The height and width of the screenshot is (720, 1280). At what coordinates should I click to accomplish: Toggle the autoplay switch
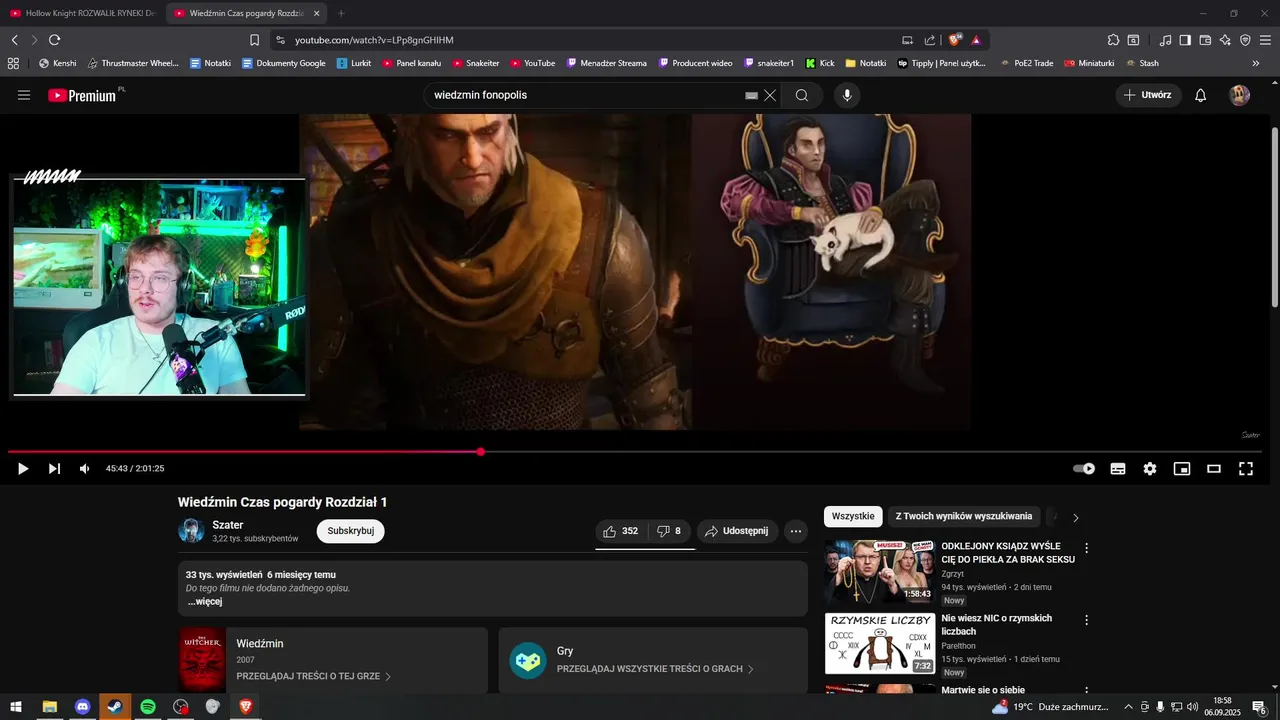[1084, 469]
